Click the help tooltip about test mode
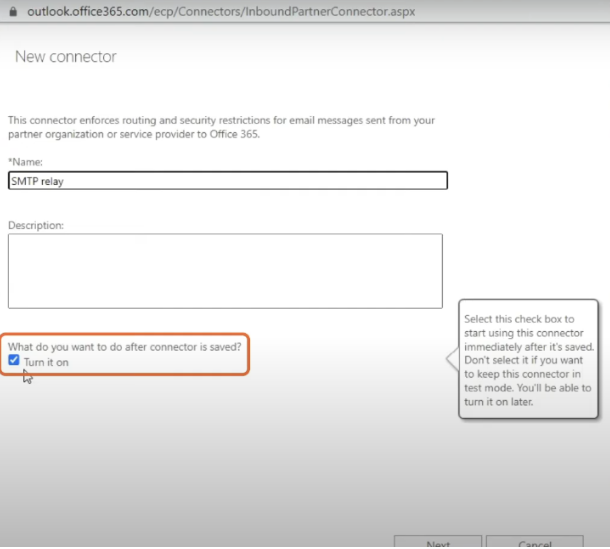 pyautogui.click(x=529, y=360)
